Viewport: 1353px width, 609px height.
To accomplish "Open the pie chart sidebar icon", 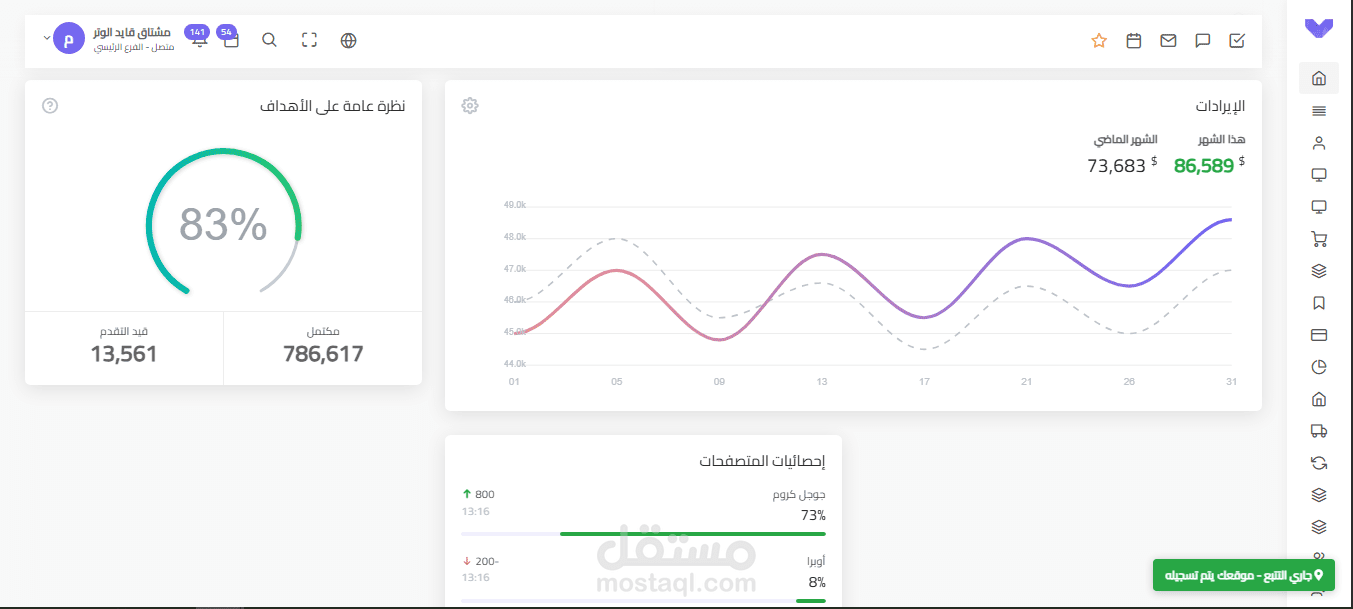I will tap(1319, 367).
